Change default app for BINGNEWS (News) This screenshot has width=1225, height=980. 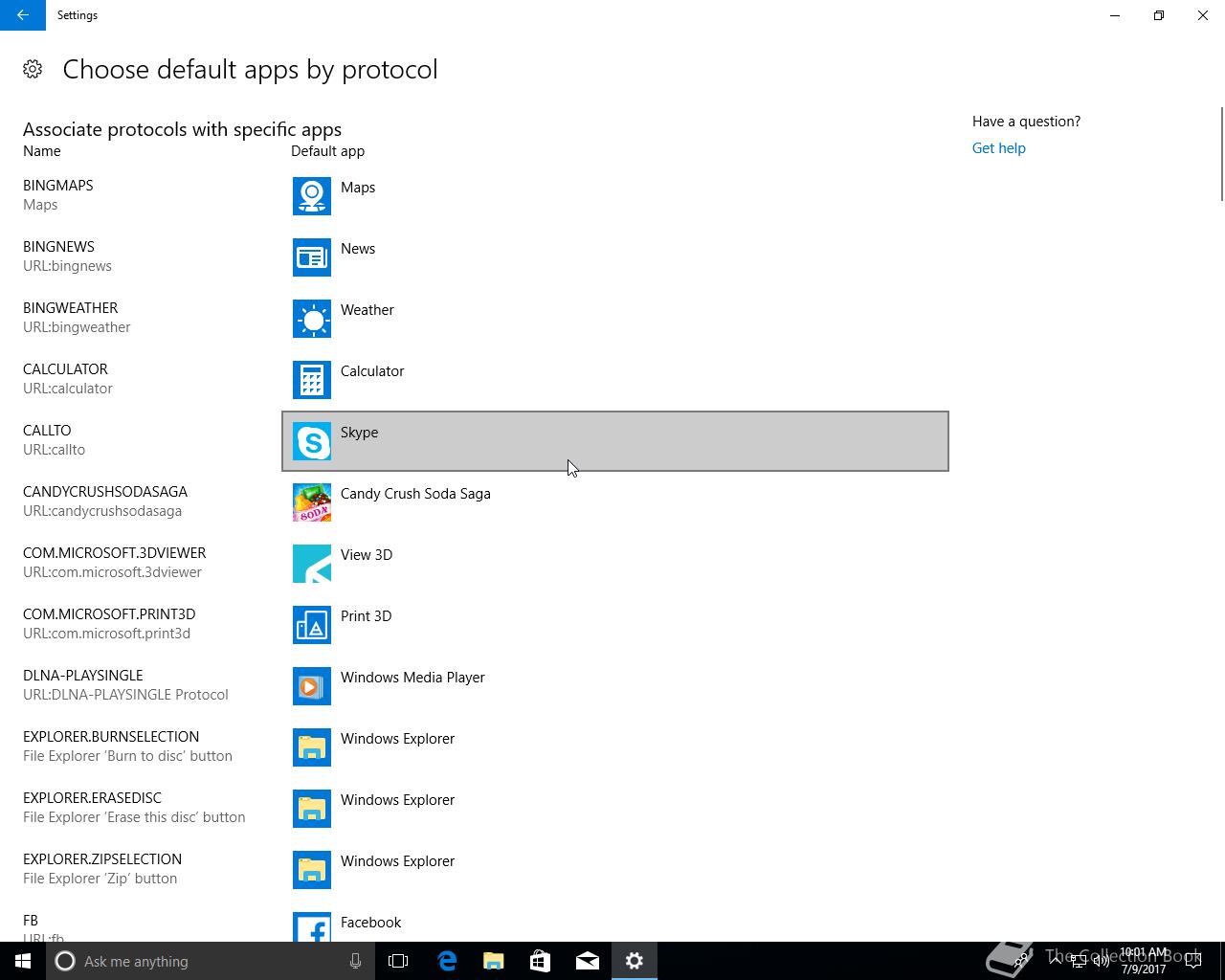click(615, 257)
